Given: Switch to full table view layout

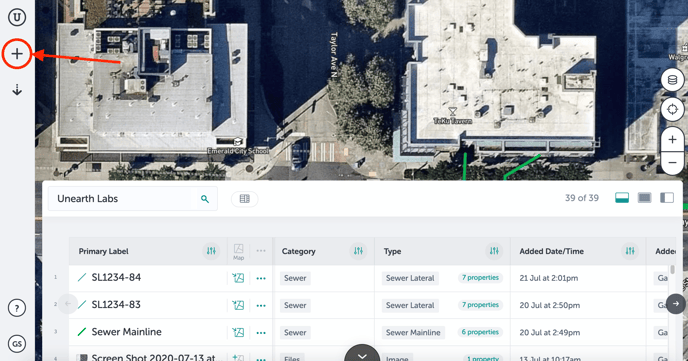Looking at the screenshot, I should click(644, 198).
